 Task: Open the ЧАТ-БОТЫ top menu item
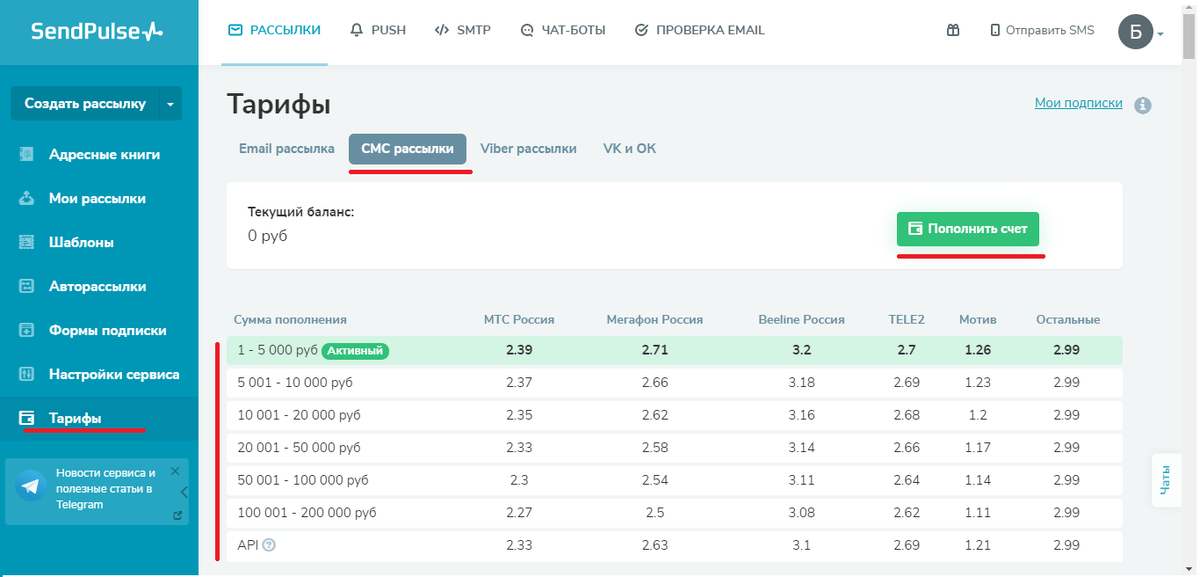pos(563,30)
